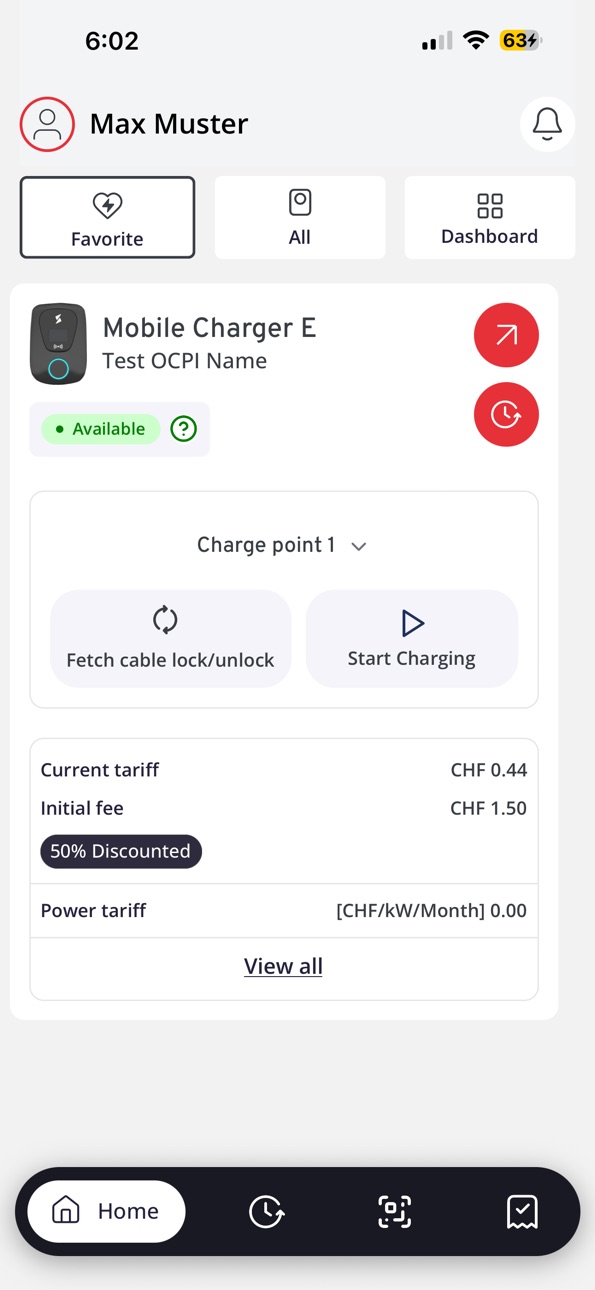Open the Dashboard tab
This screenshot has height=1290, width=595.
pyautogui.click(x=490, y=218)
